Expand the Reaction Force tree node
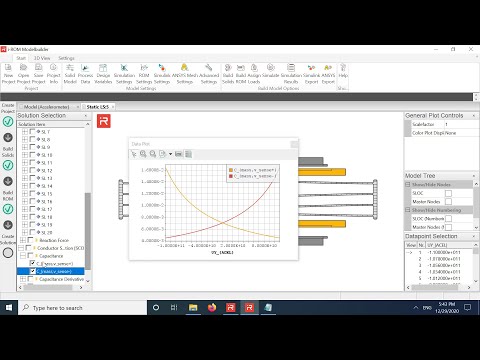The image size is (480, 360). point(23,240)
